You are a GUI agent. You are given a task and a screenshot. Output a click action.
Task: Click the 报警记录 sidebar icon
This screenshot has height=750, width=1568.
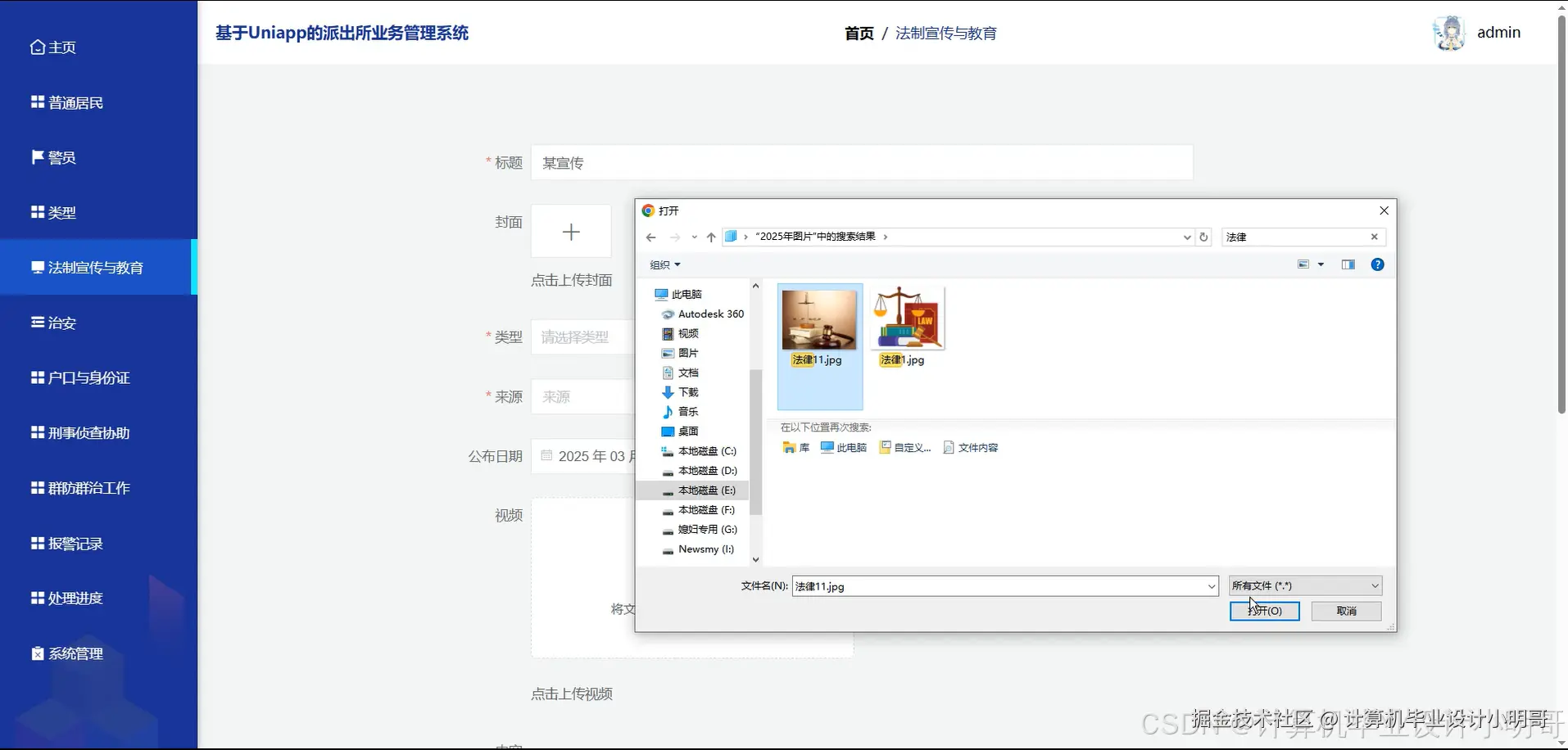36,543
